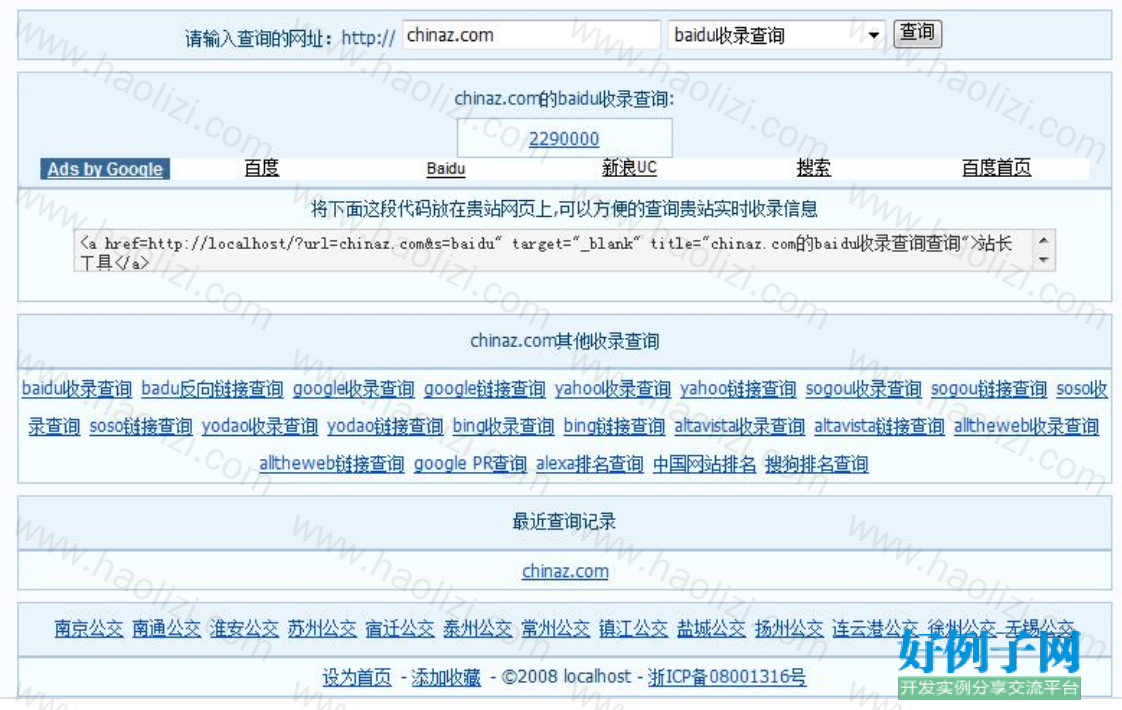Open bing收录查询 link
The image size is (1122, 710).
[x=503, y=427]
